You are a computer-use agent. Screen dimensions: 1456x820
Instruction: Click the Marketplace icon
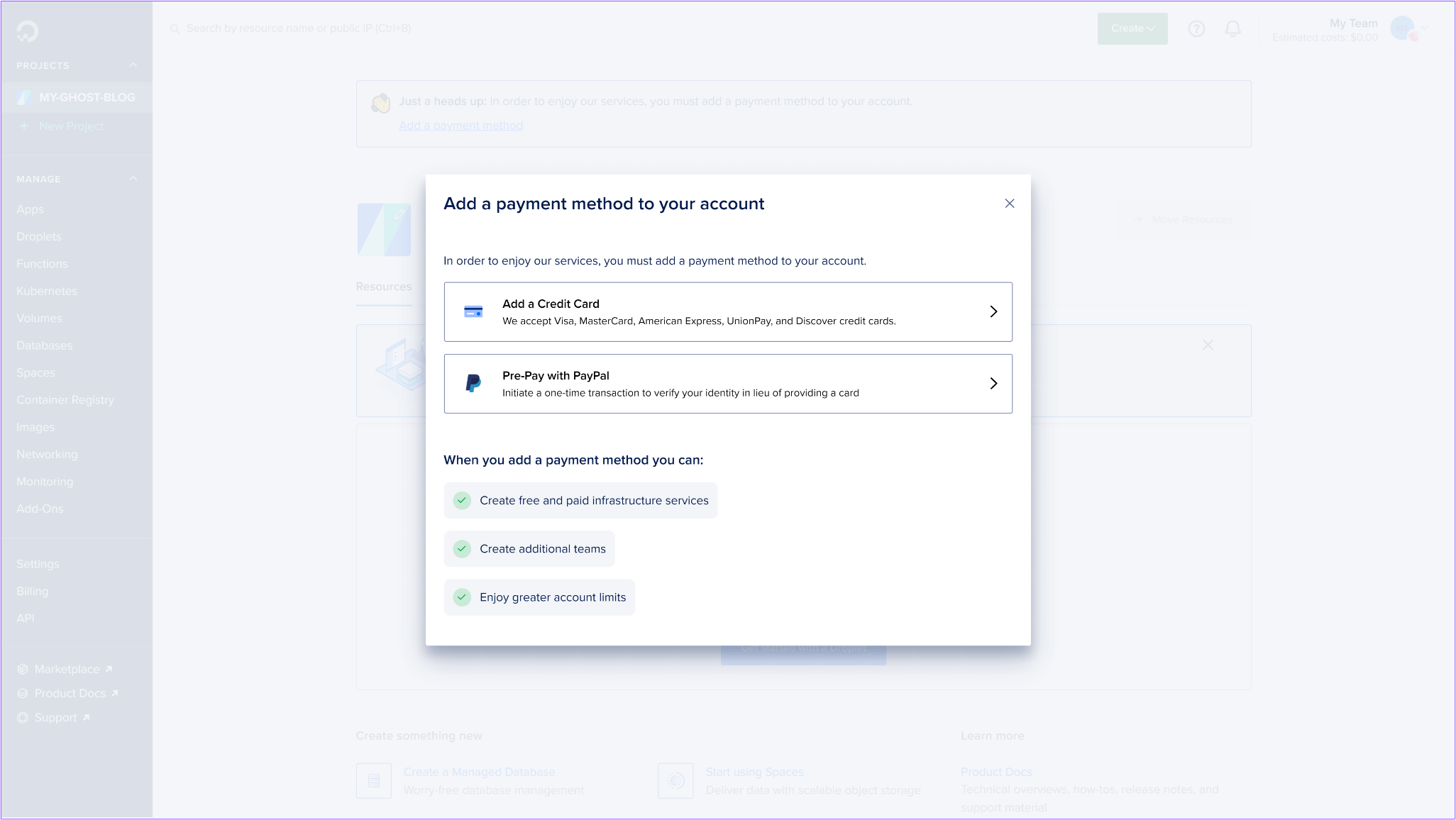tap(23, 670)
